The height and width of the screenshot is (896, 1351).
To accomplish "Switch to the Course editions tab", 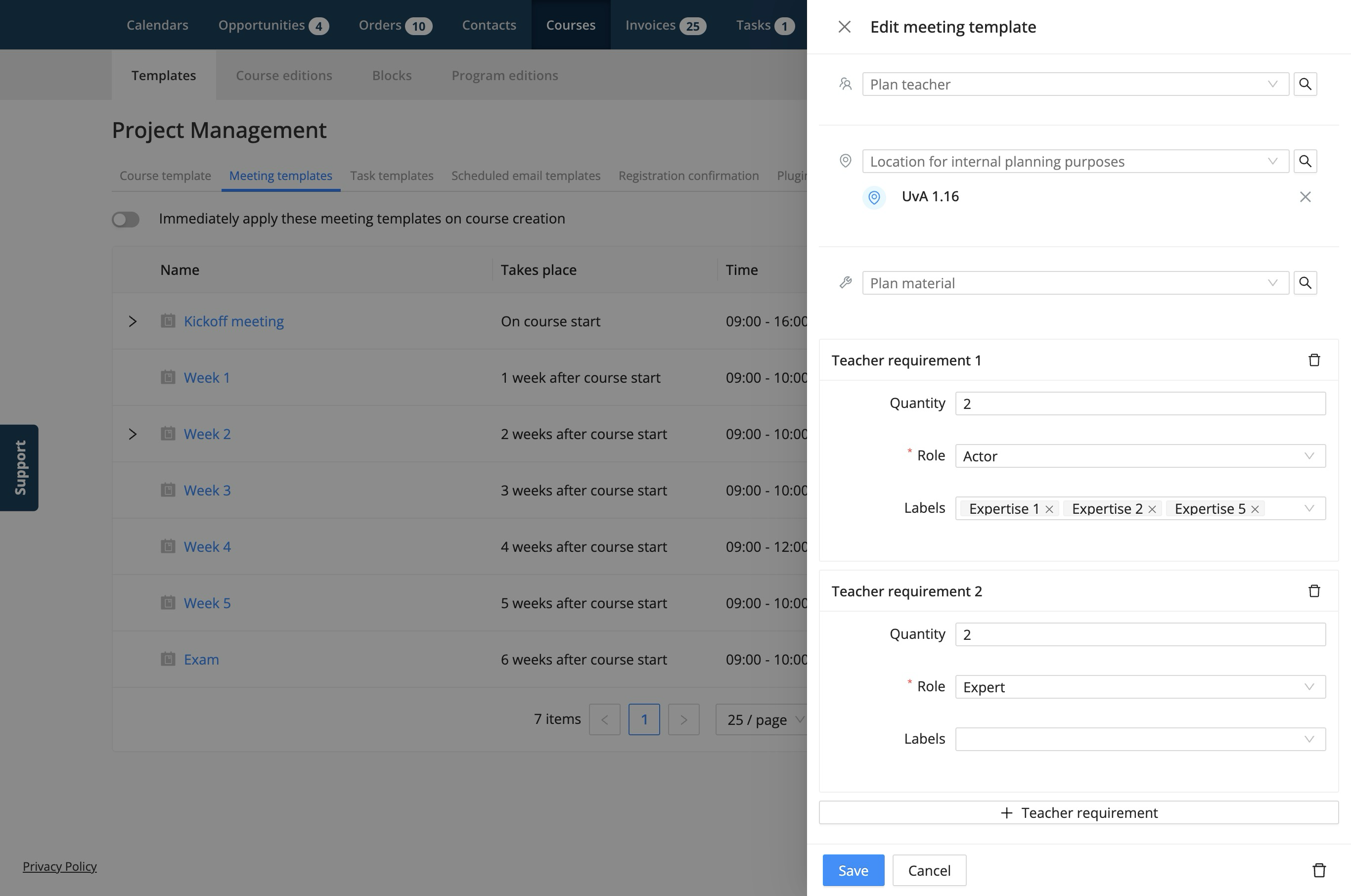I will (284, 76).
